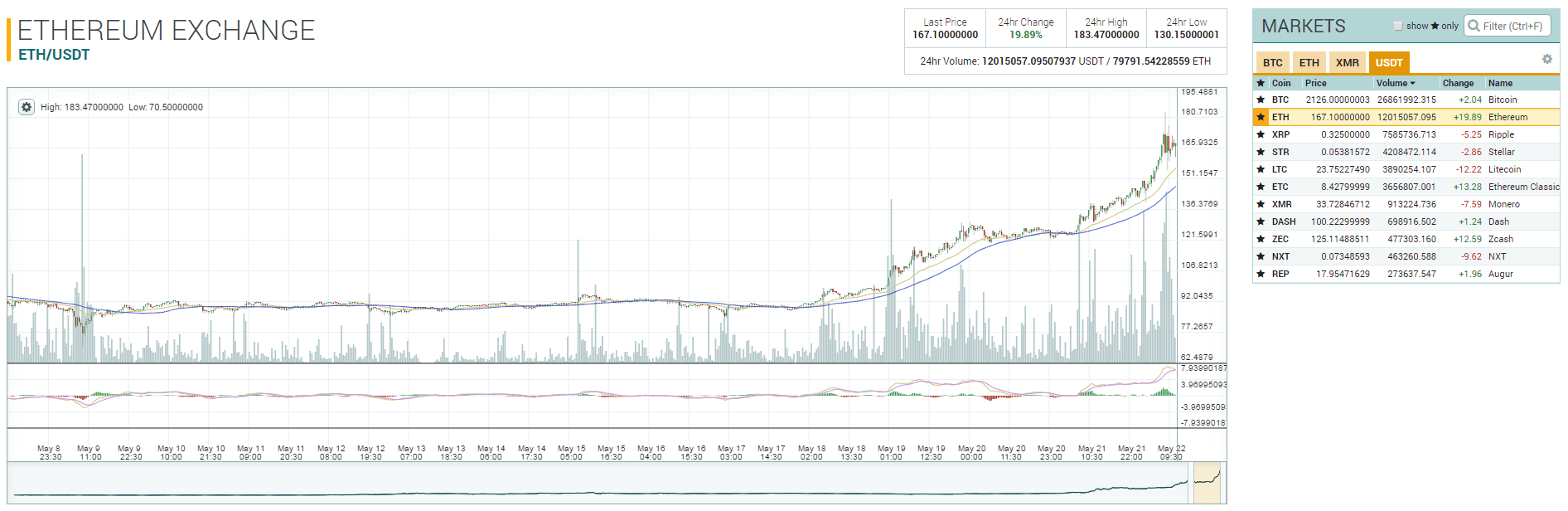1568x511 pixels.
Task: Open Stellar market row
Action: click(x=1406, y=152)
